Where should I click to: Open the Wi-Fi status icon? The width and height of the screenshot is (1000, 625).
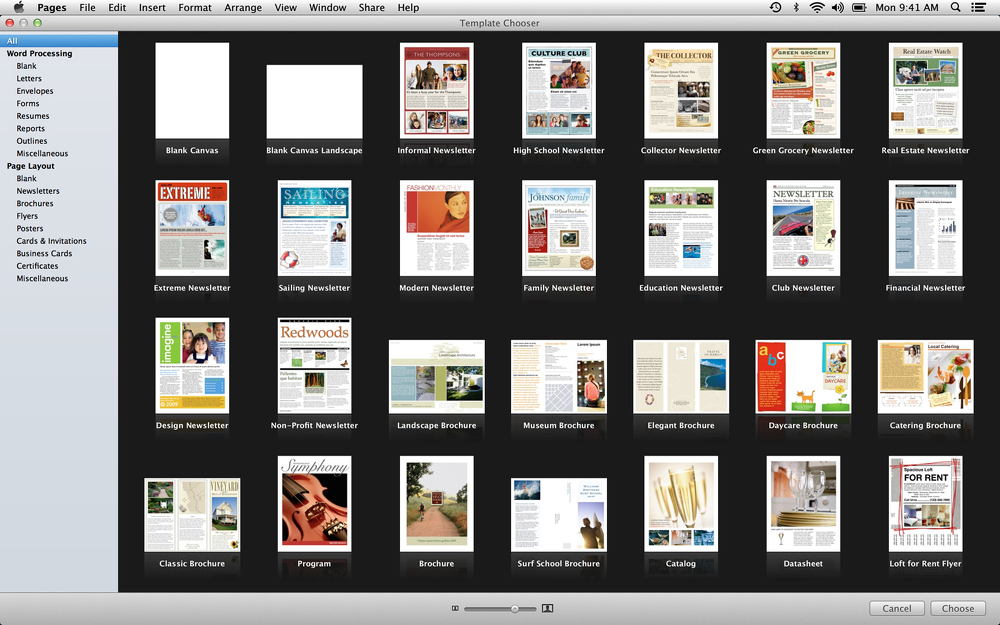[x=817, y=8]
